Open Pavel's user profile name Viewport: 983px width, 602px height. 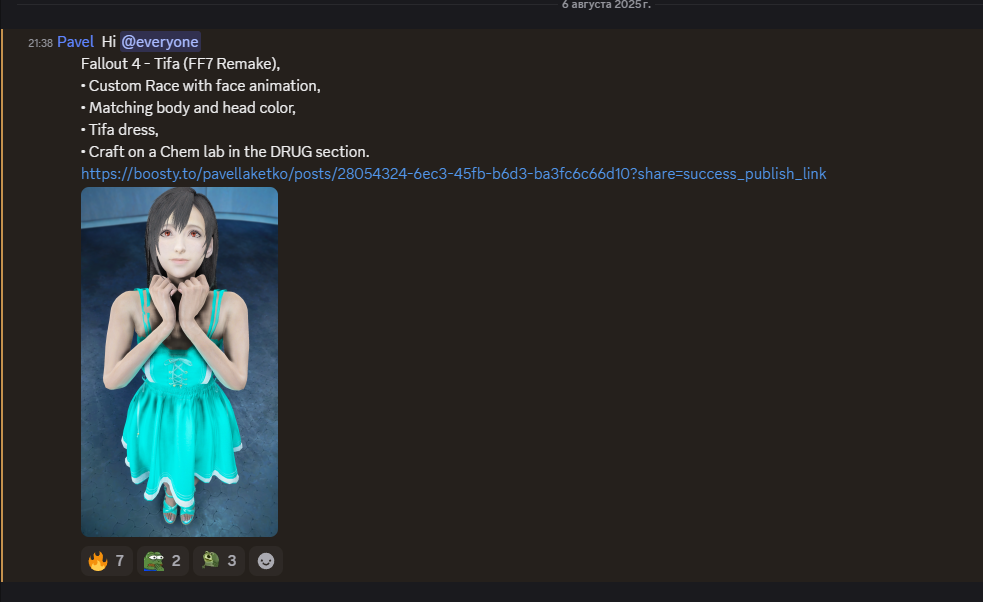75,42
